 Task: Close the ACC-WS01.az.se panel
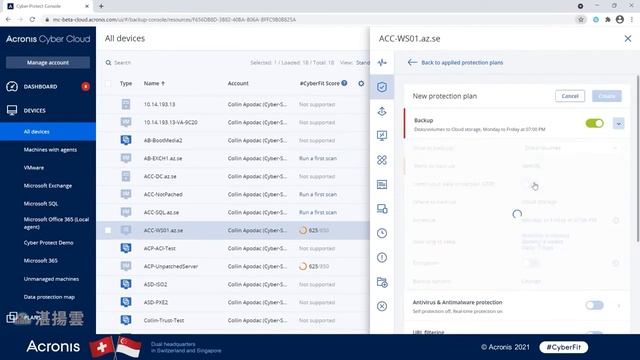(628, 39)
